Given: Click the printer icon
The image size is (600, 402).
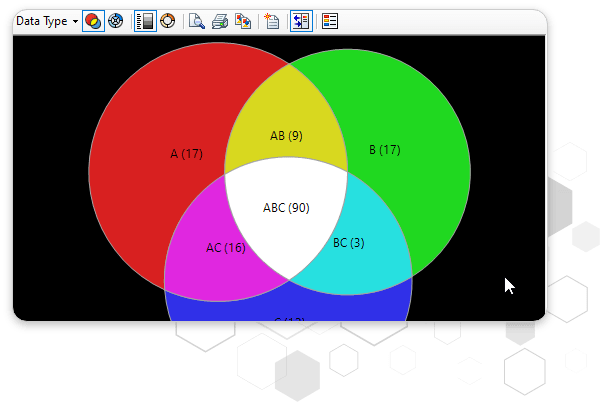Looking at the screenshot, I should point(220,21).
